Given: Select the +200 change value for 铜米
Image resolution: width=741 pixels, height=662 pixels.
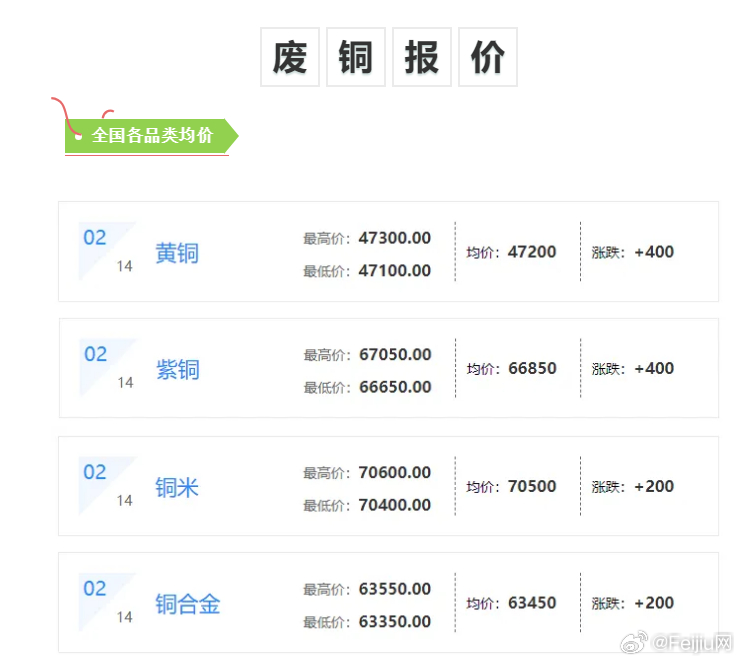Looking at the screenshot, I should pyautogui.click(x=654, y=486).
